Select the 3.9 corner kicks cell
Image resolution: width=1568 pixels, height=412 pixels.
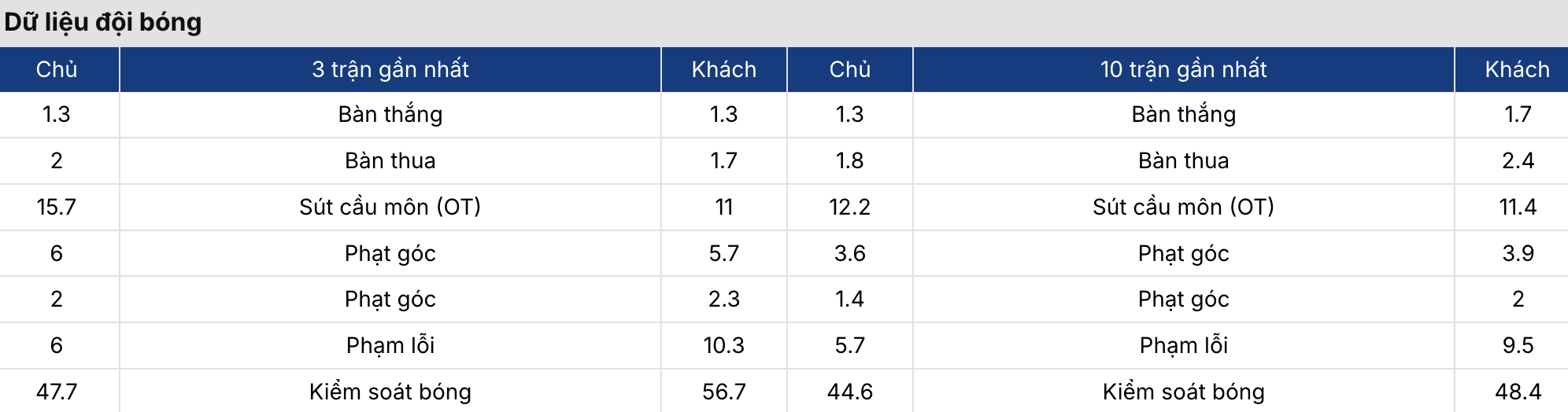coord(1518,253)
